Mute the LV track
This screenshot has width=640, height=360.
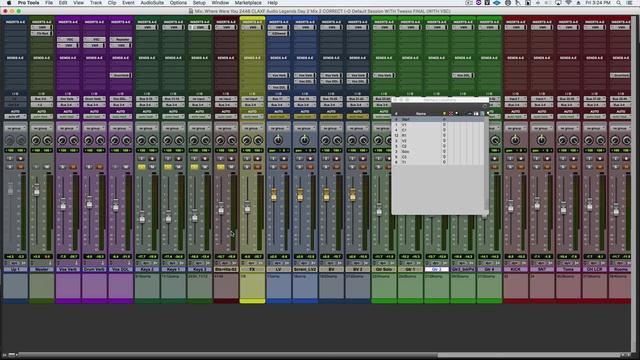284,167
